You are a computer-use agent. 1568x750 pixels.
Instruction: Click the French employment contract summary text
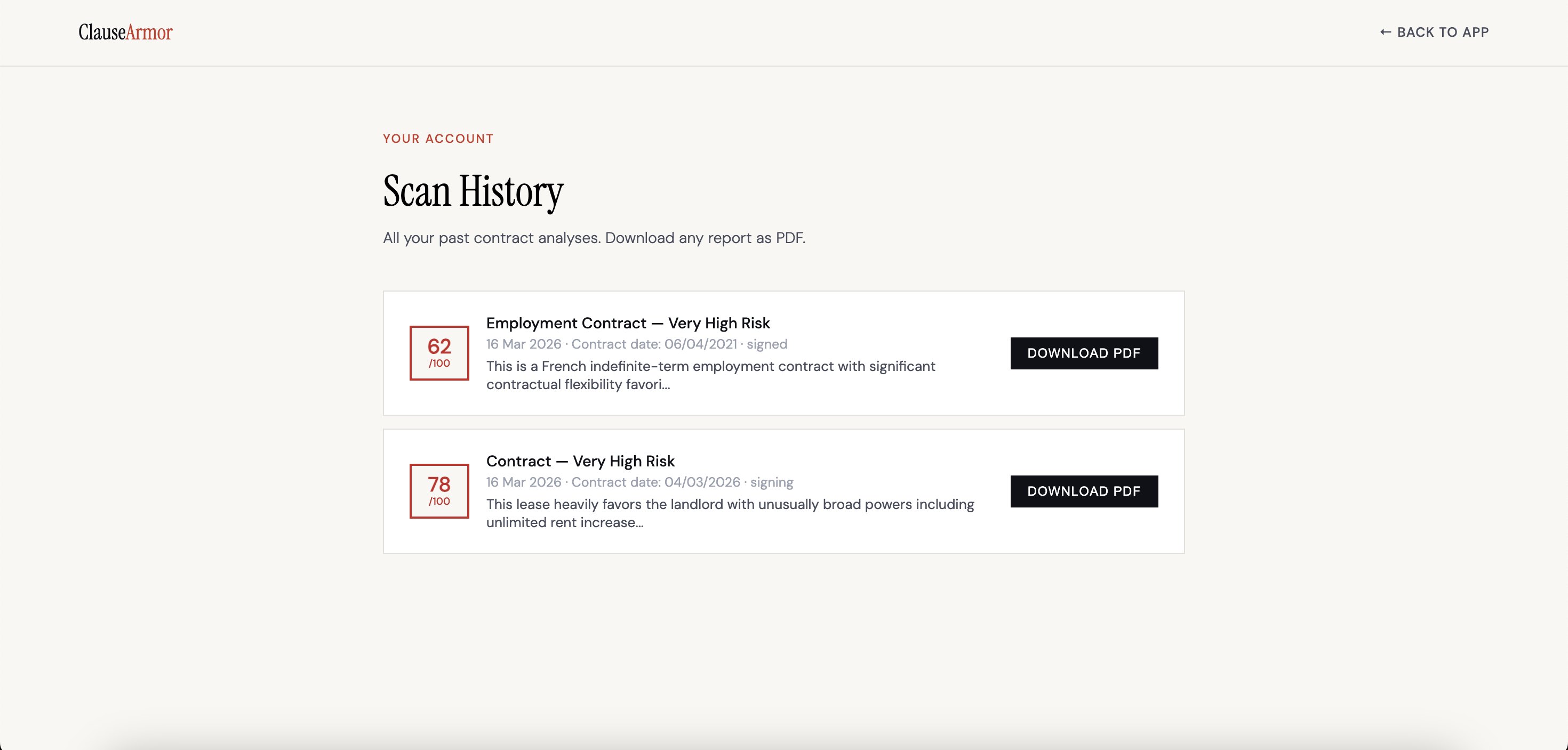[x=710, y=375]
